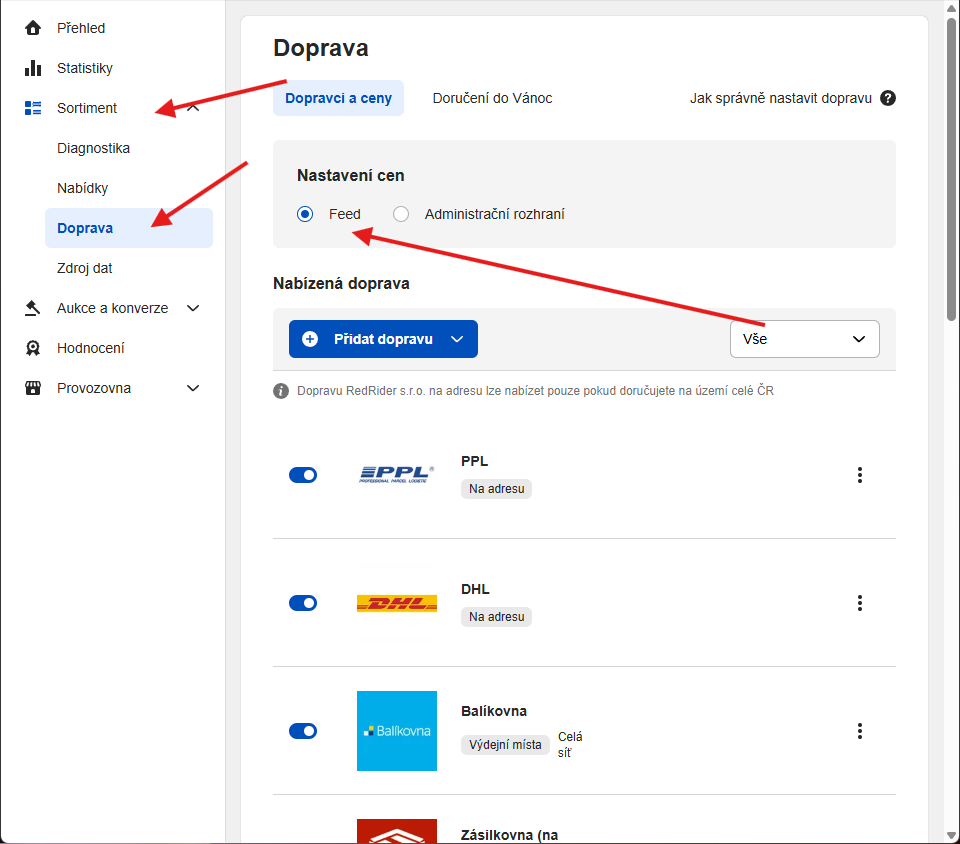Image resolution: width=960 pixels, height=844 pixels.
Task: Go to Nabídky under Sortiment
Action: [83, 188]
